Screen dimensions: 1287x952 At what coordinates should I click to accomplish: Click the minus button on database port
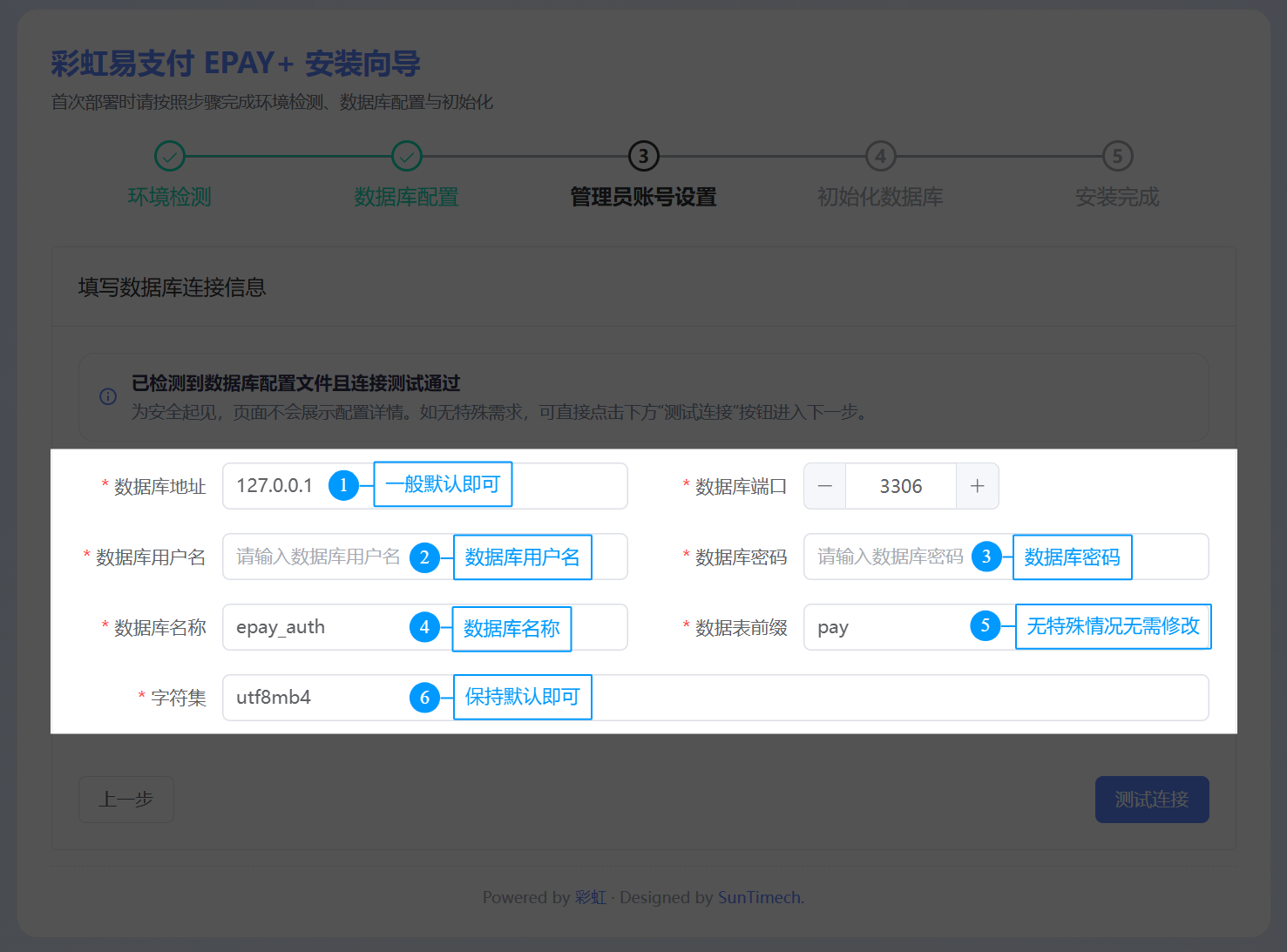tap(824, 486)
